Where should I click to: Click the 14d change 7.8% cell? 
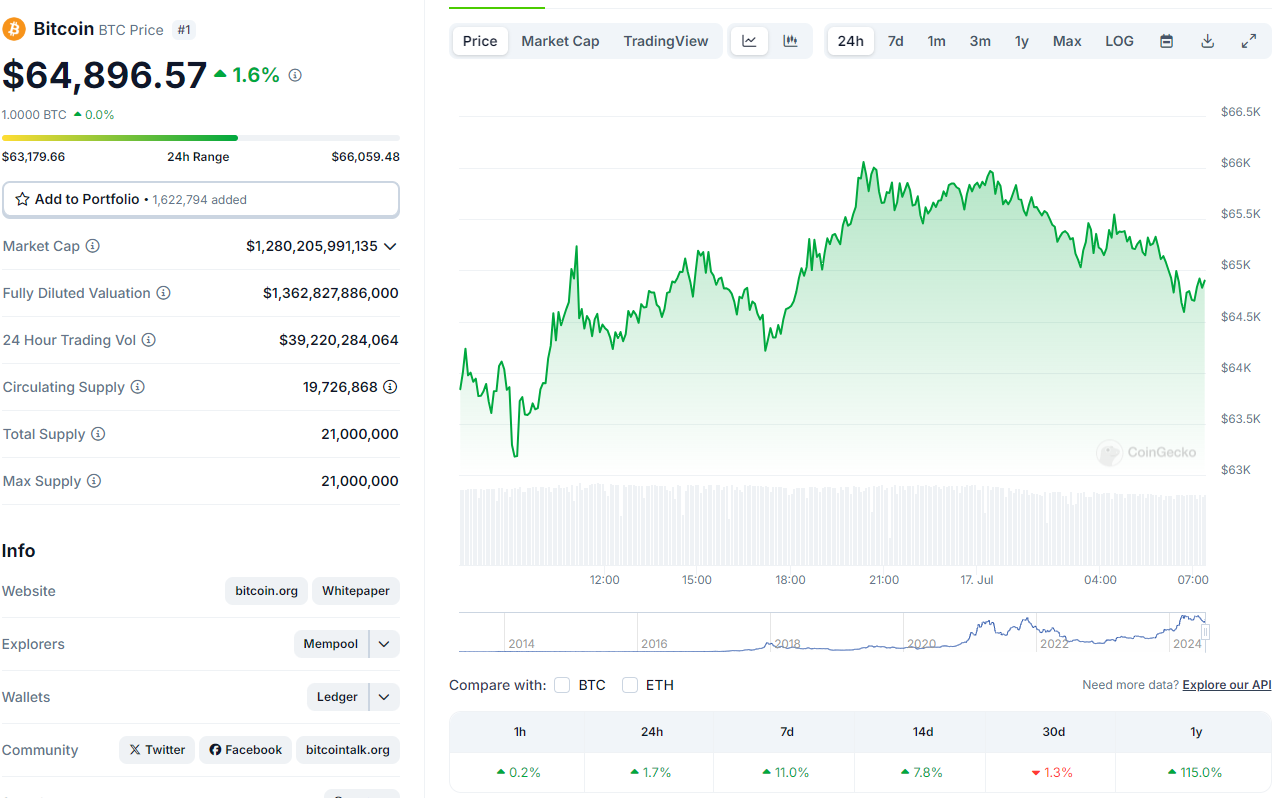(923, 772)
